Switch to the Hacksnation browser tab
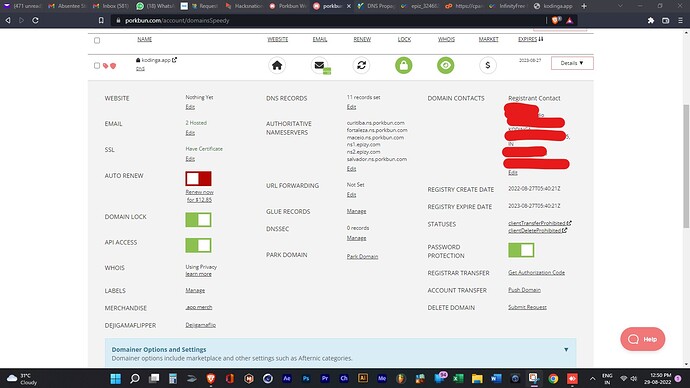The height and width of the screenshot is (388, 690). pos(244,6)
